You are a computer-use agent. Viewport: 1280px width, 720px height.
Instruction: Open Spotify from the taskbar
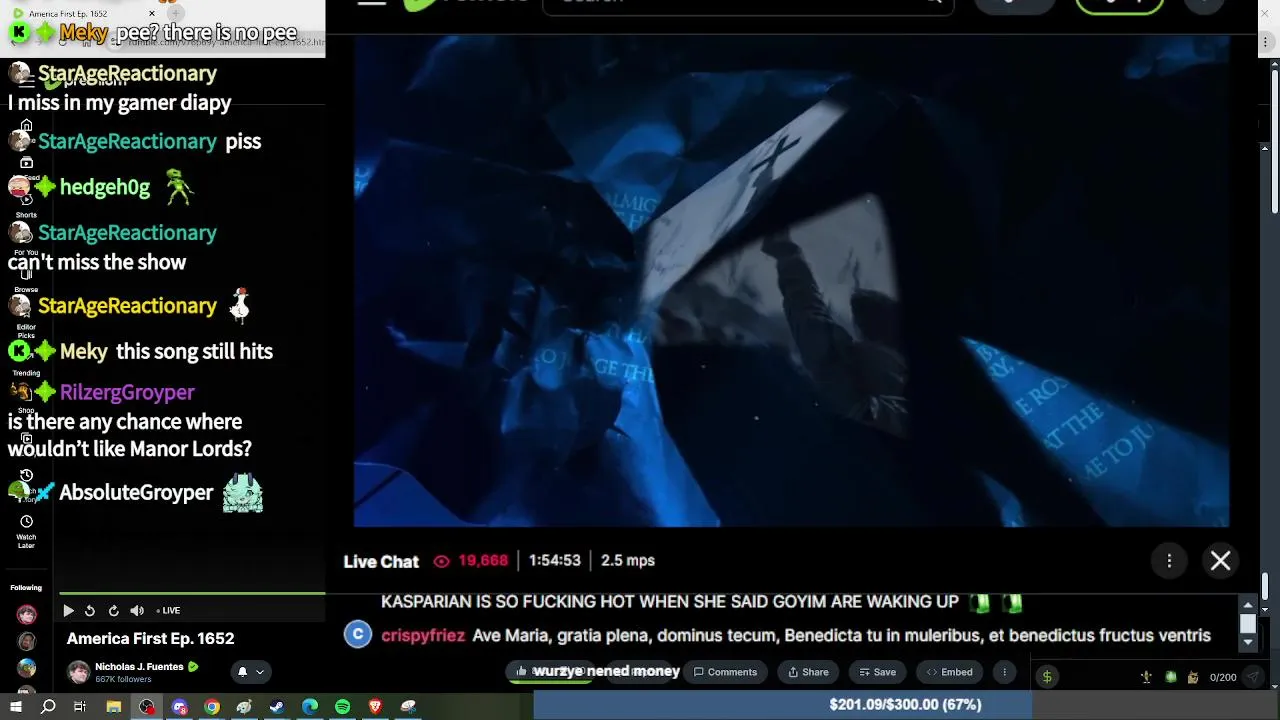click(x=343, y=707)
